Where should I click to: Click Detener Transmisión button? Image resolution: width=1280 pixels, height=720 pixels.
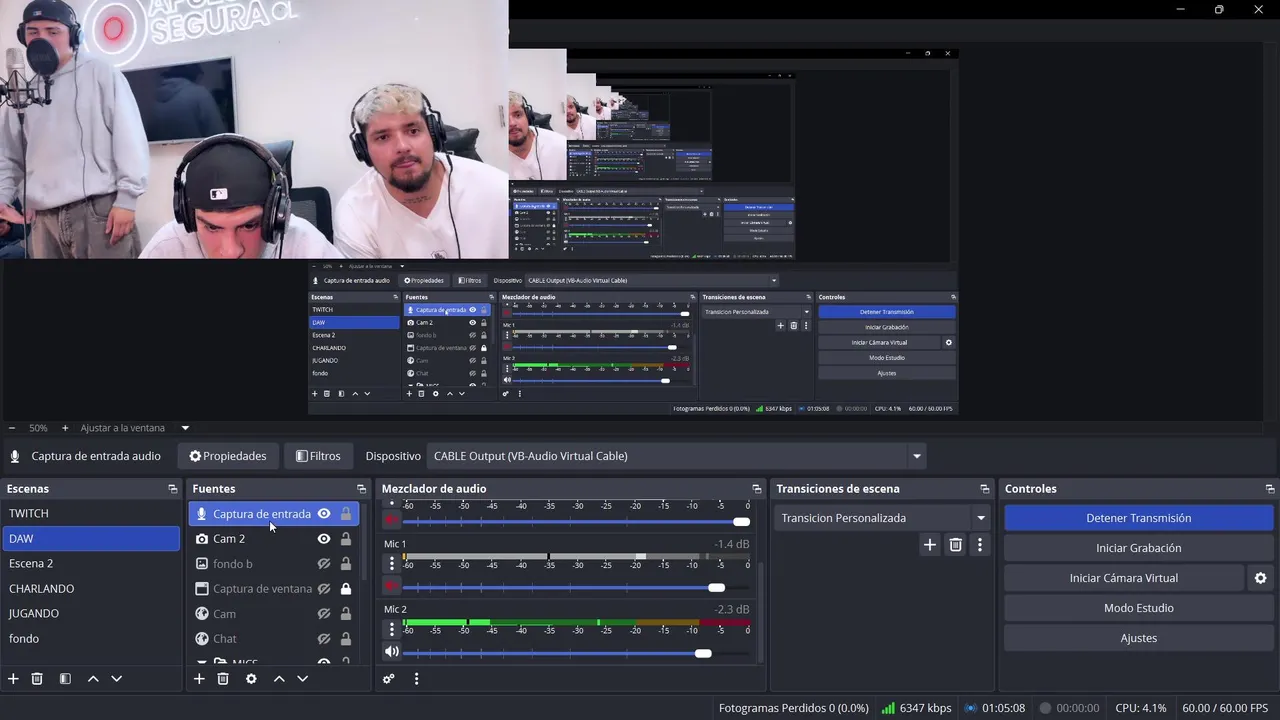(1138, 518)
